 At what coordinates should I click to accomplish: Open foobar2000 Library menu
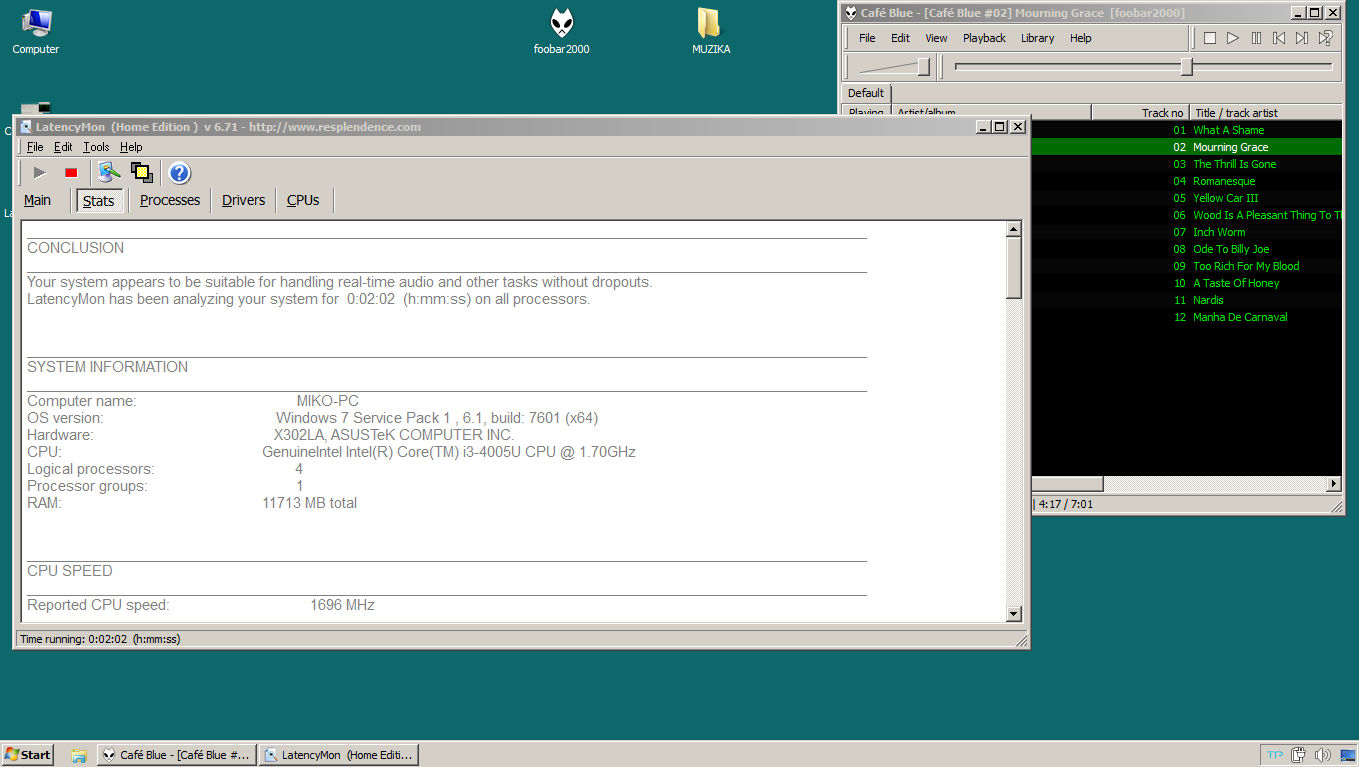pyautogui.click(x=1037, y=38)
